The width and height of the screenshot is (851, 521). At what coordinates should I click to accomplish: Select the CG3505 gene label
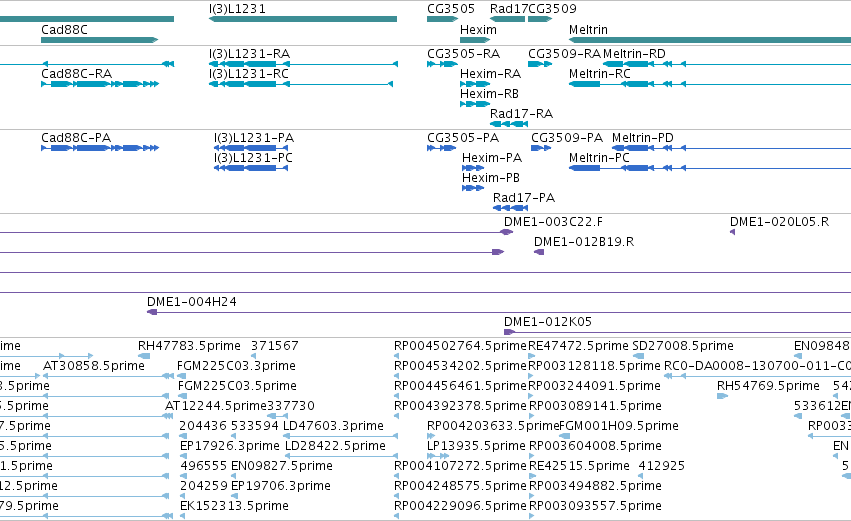(451, 9)
